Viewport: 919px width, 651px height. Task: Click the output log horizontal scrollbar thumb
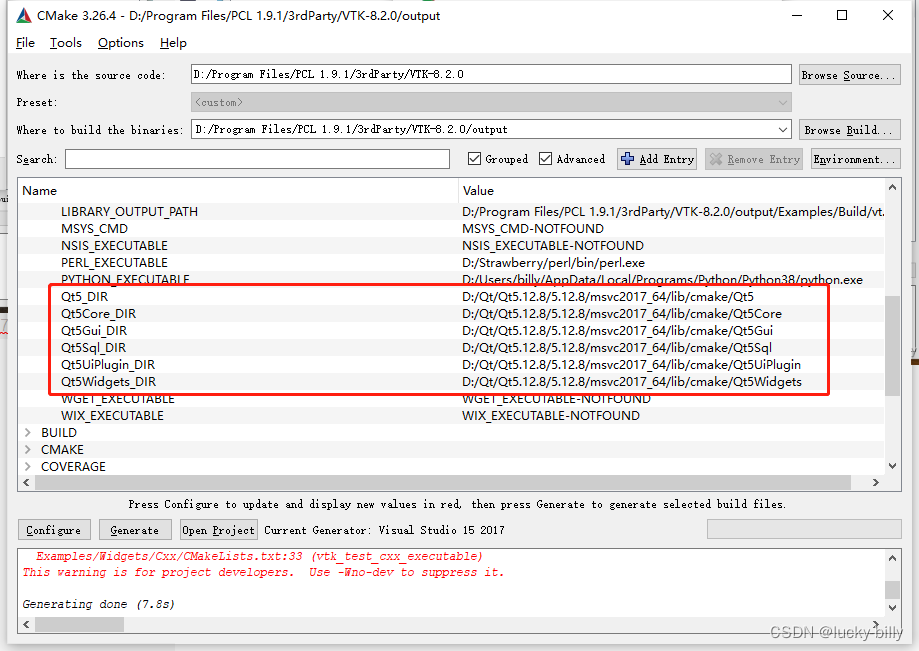pos(79,625)
